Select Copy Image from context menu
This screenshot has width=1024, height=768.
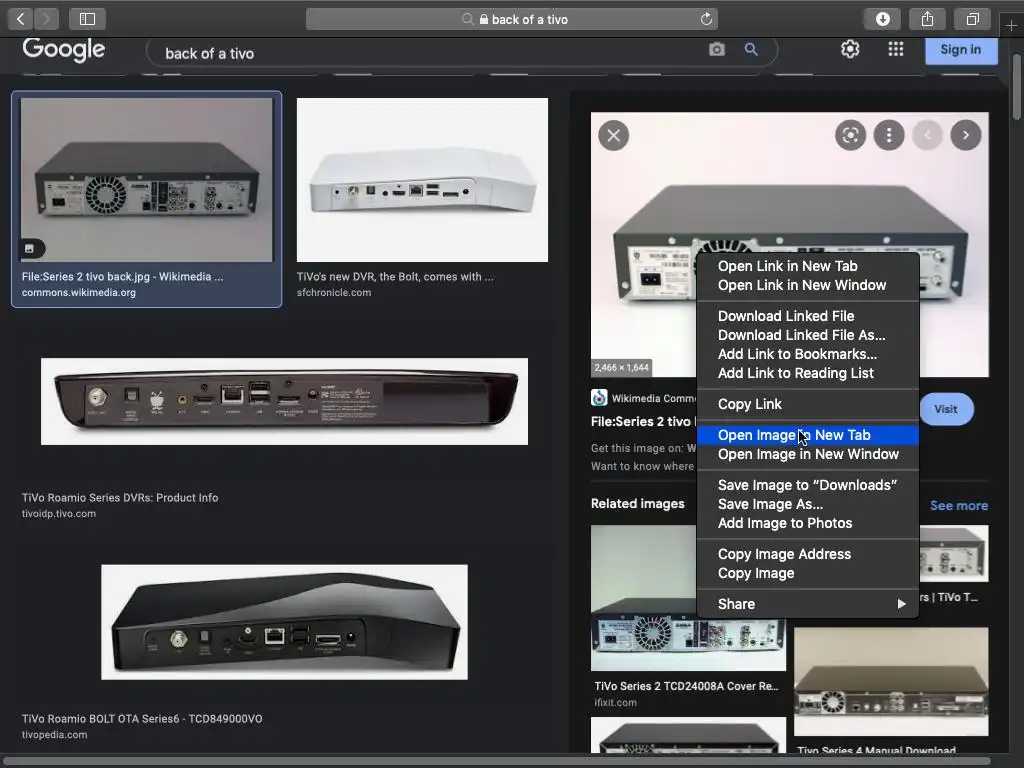coord(808,573)
